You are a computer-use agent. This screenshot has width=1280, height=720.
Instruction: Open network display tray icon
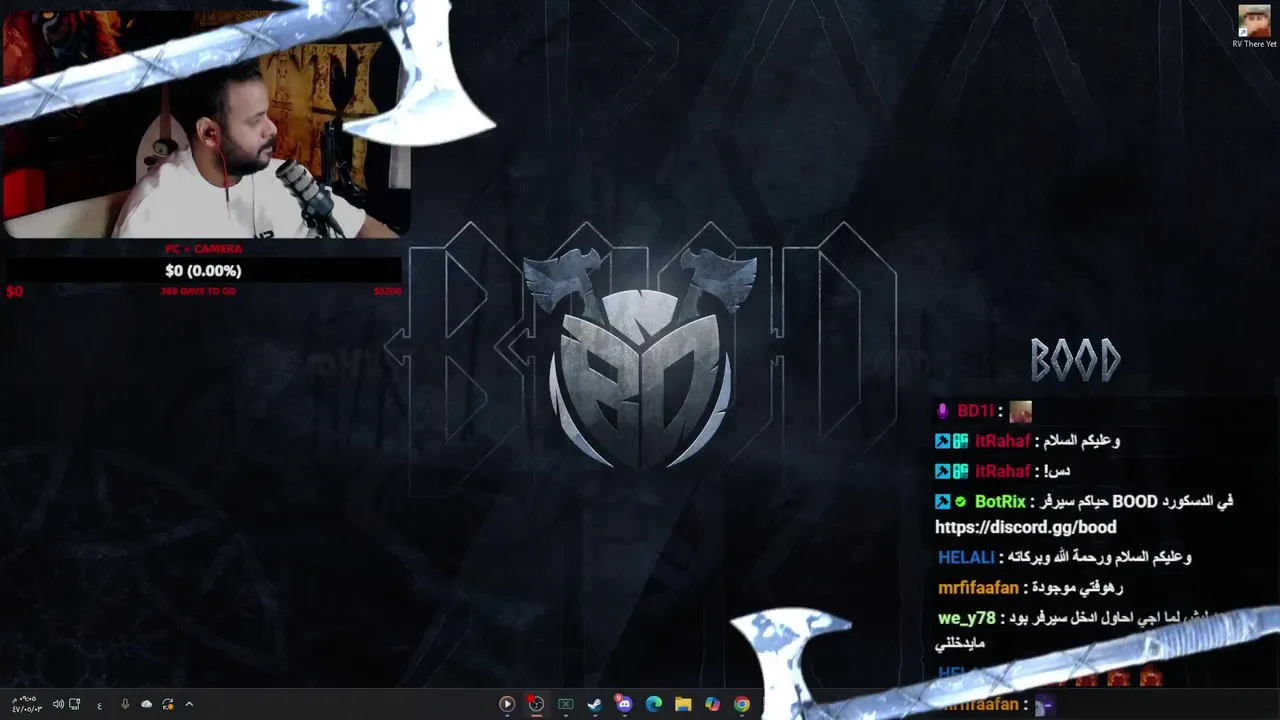point(75,704)
